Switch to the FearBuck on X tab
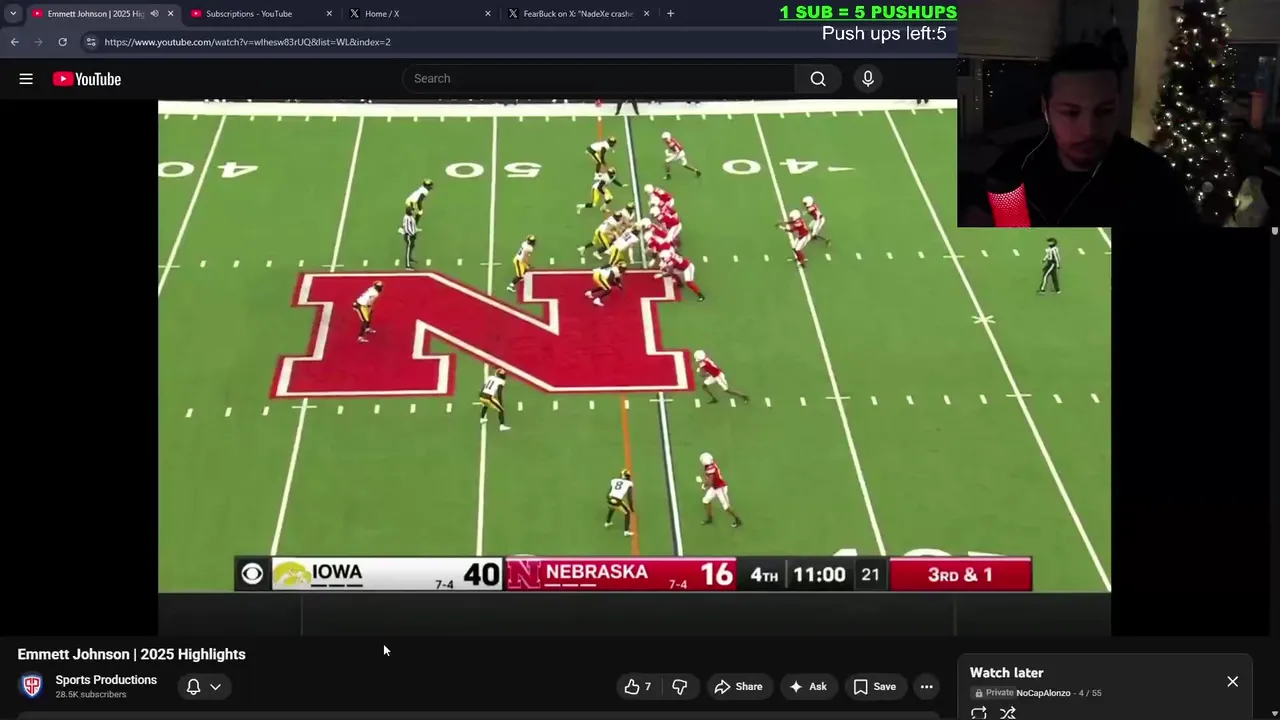Viewport: 1280px width, 720px height. coord(578,14)
